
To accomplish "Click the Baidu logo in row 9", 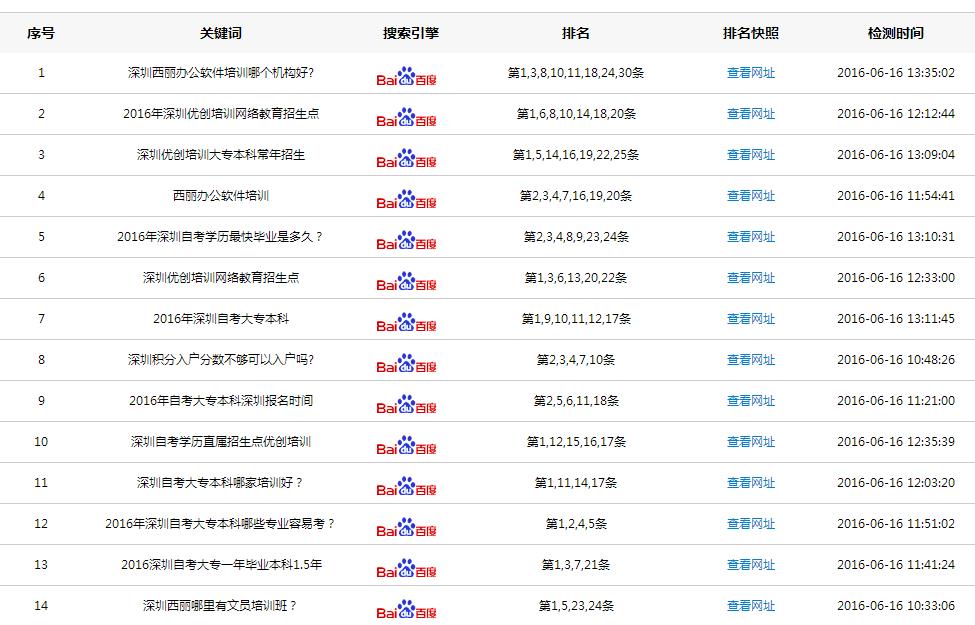I will click(407, 405).
